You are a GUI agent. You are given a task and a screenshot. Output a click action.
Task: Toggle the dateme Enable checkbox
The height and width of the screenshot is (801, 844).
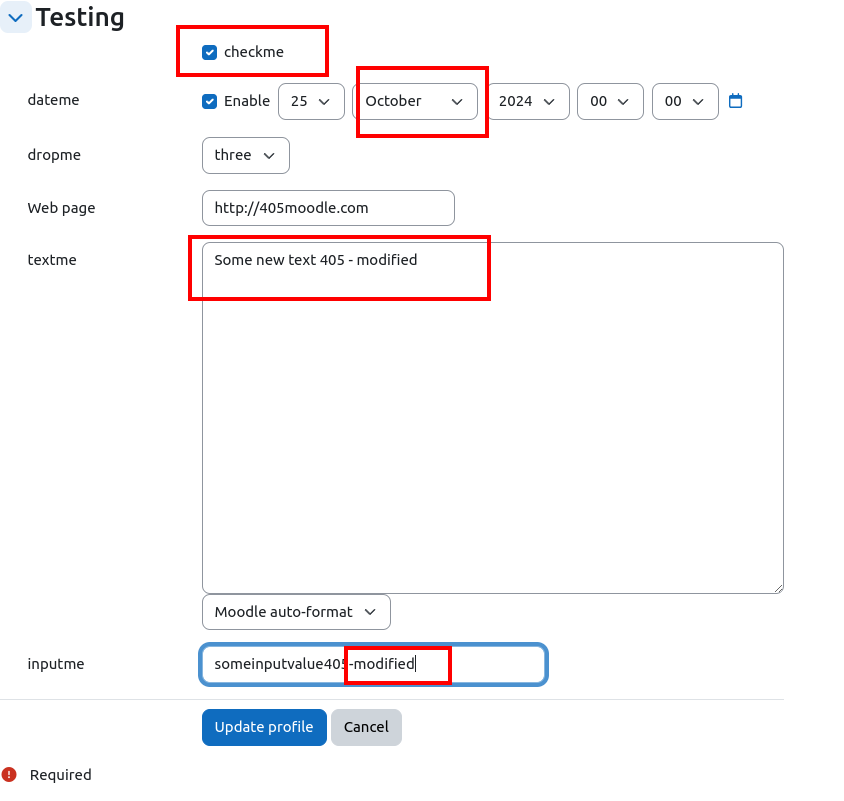click(x=209, y=101)
